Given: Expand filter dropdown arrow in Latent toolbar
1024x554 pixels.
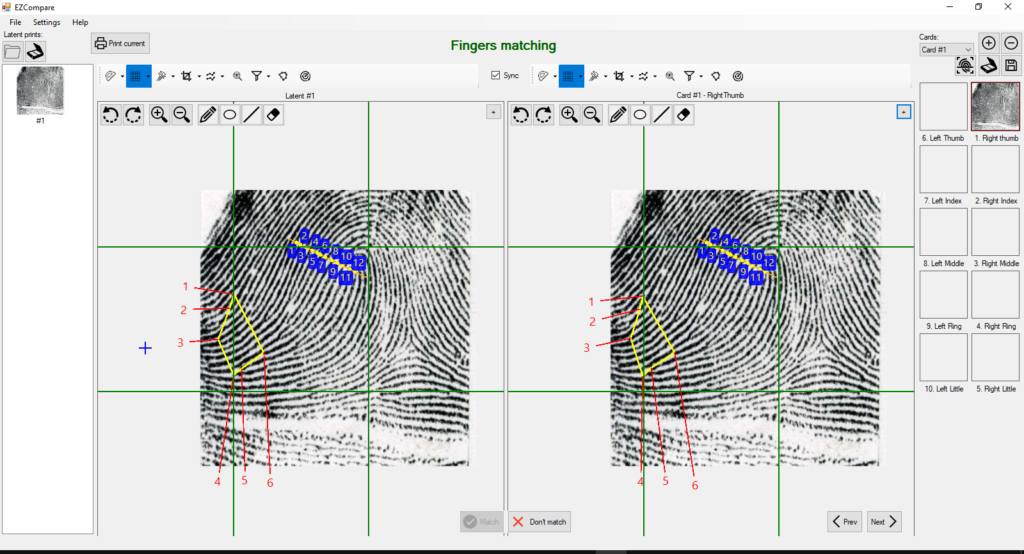Looking at the screenshot, I should click(x=269, y=76).
